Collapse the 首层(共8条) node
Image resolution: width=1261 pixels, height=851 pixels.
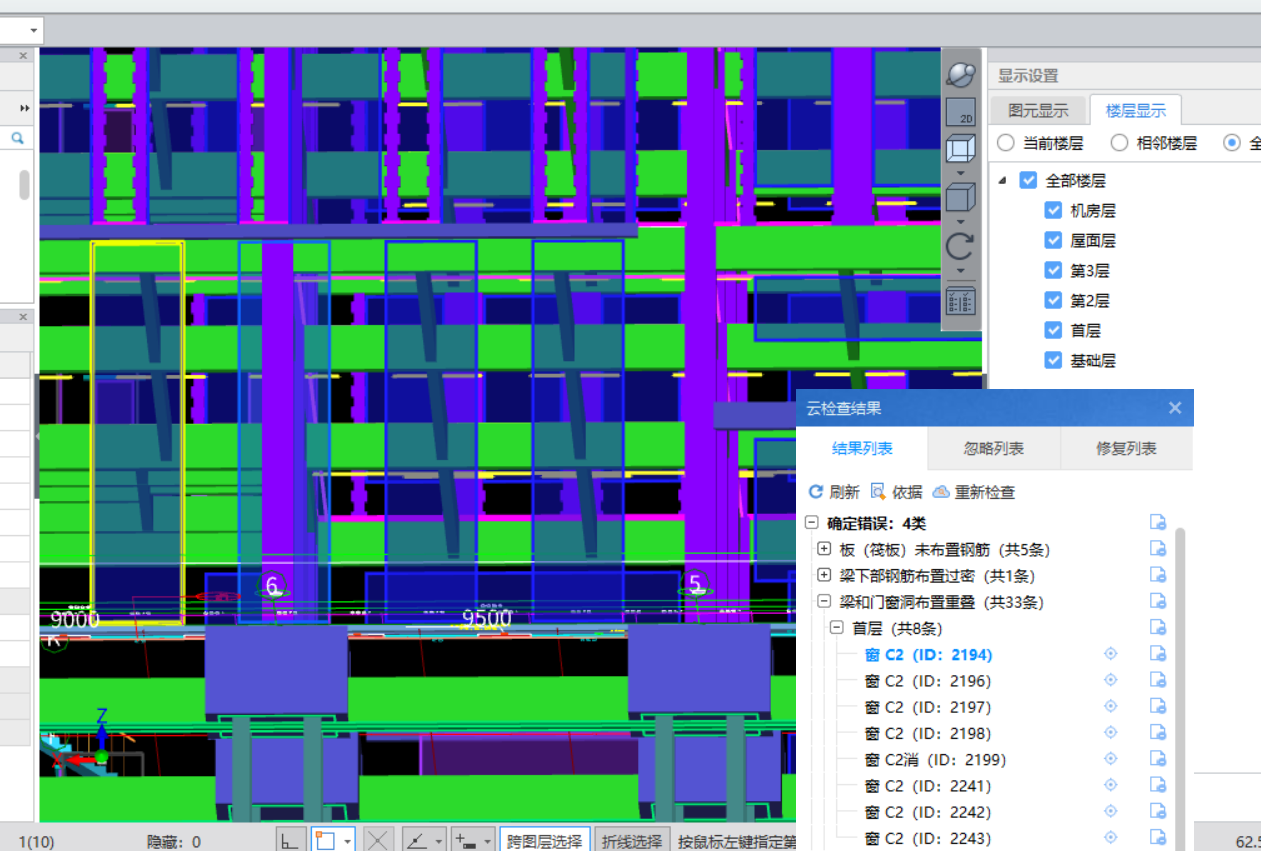(x=837, y=628)
